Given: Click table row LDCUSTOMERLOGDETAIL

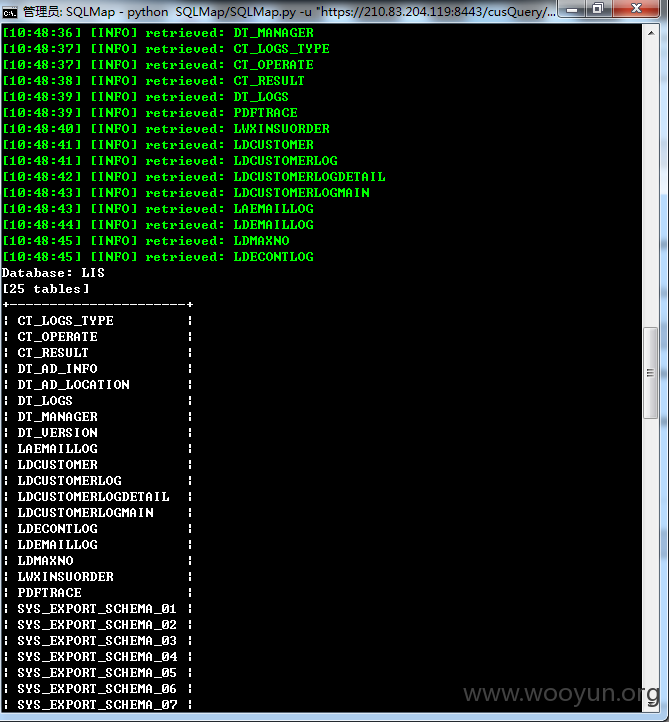Looking at the screenshot, I should (98, 497).
